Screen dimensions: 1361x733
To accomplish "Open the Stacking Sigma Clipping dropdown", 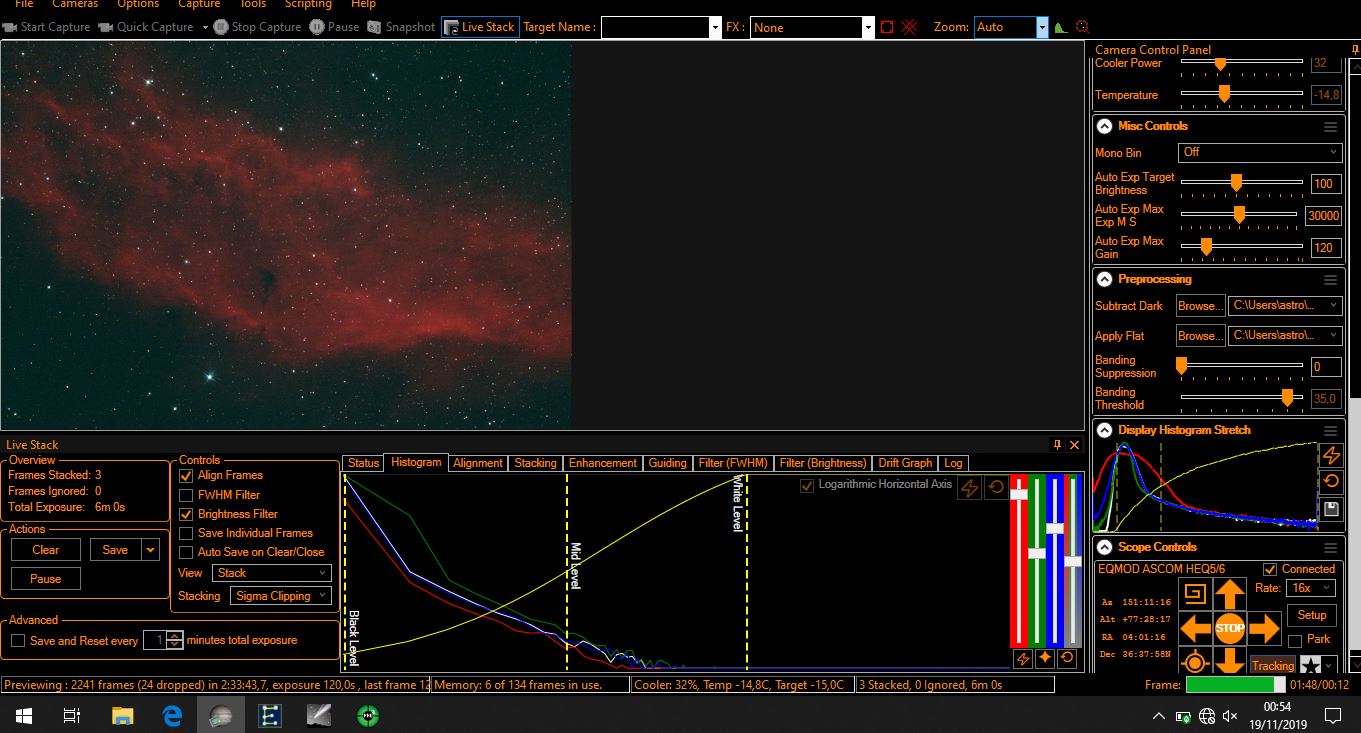I will tap(281, 596).
